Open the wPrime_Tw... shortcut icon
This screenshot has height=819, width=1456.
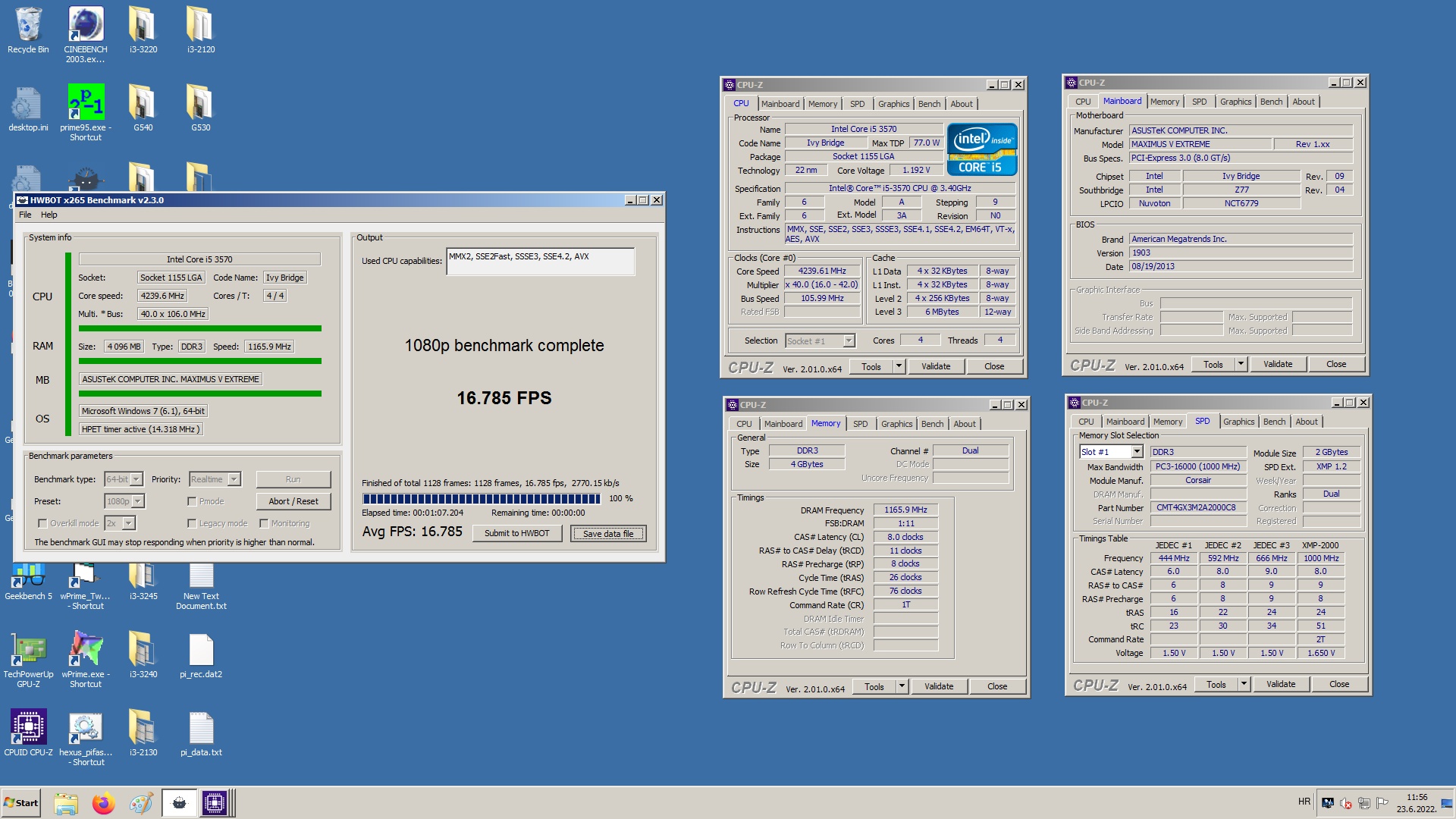(x=86, y=585)
